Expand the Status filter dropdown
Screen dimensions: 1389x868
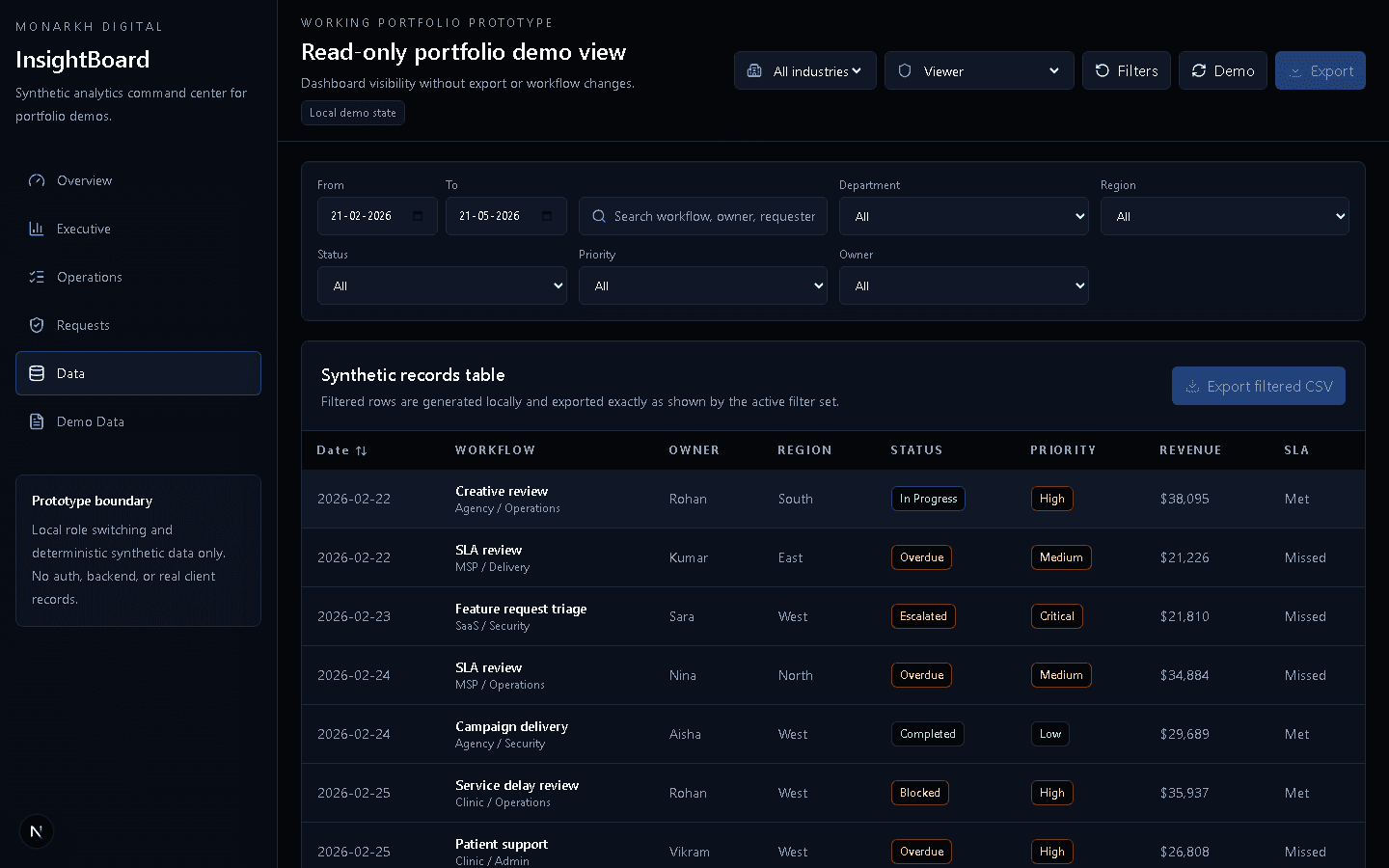442,285
